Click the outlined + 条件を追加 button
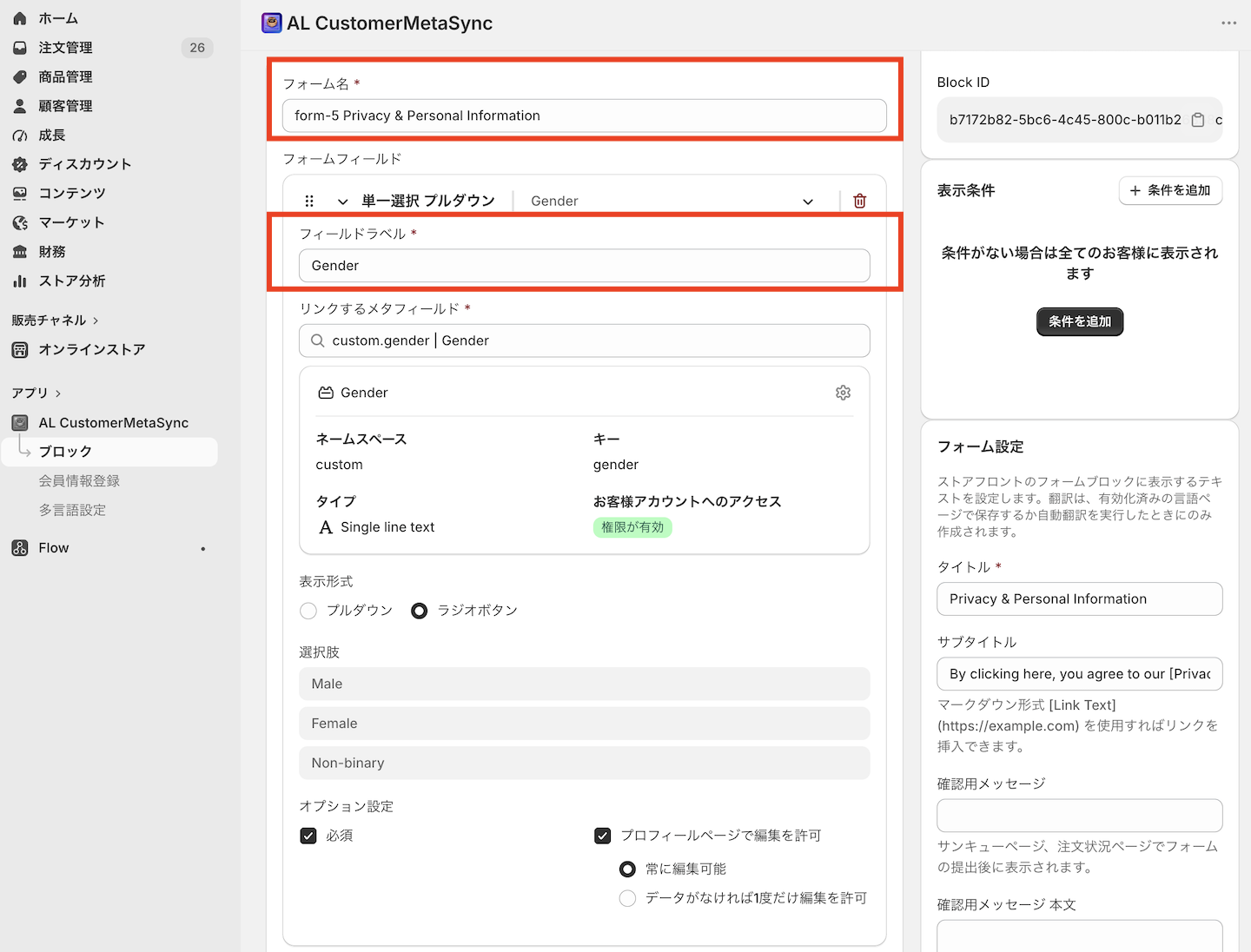The width and height of the screenshot is (1251, 952). click(x=1170, y=190)
